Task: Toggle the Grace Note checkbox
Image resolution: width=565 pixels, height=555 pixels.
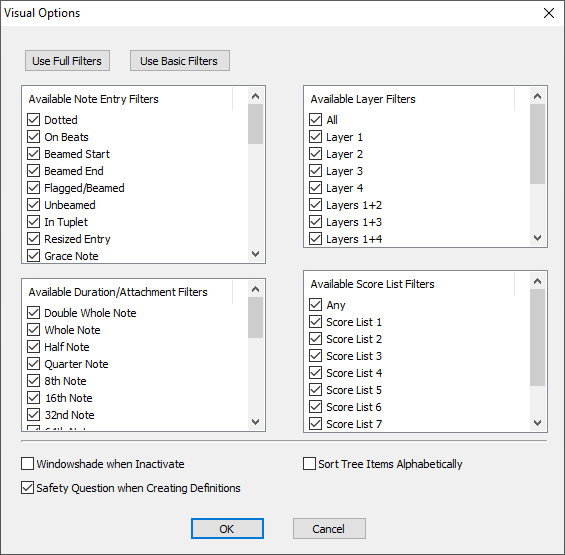Action: click(34, 256)
